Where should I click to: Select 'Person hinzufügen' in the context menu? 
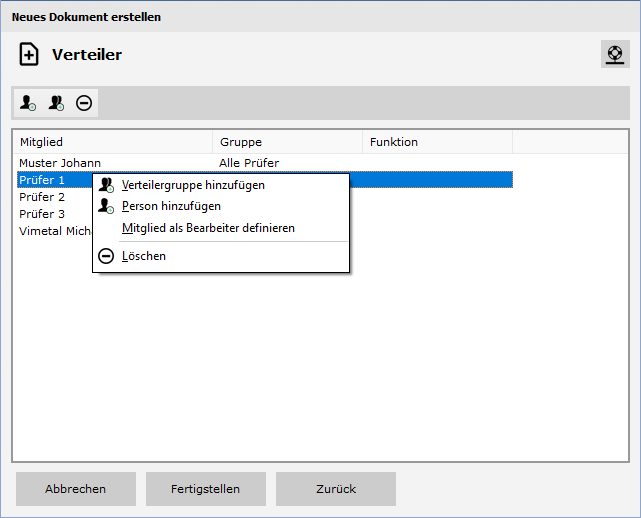(x=171, y=206)
